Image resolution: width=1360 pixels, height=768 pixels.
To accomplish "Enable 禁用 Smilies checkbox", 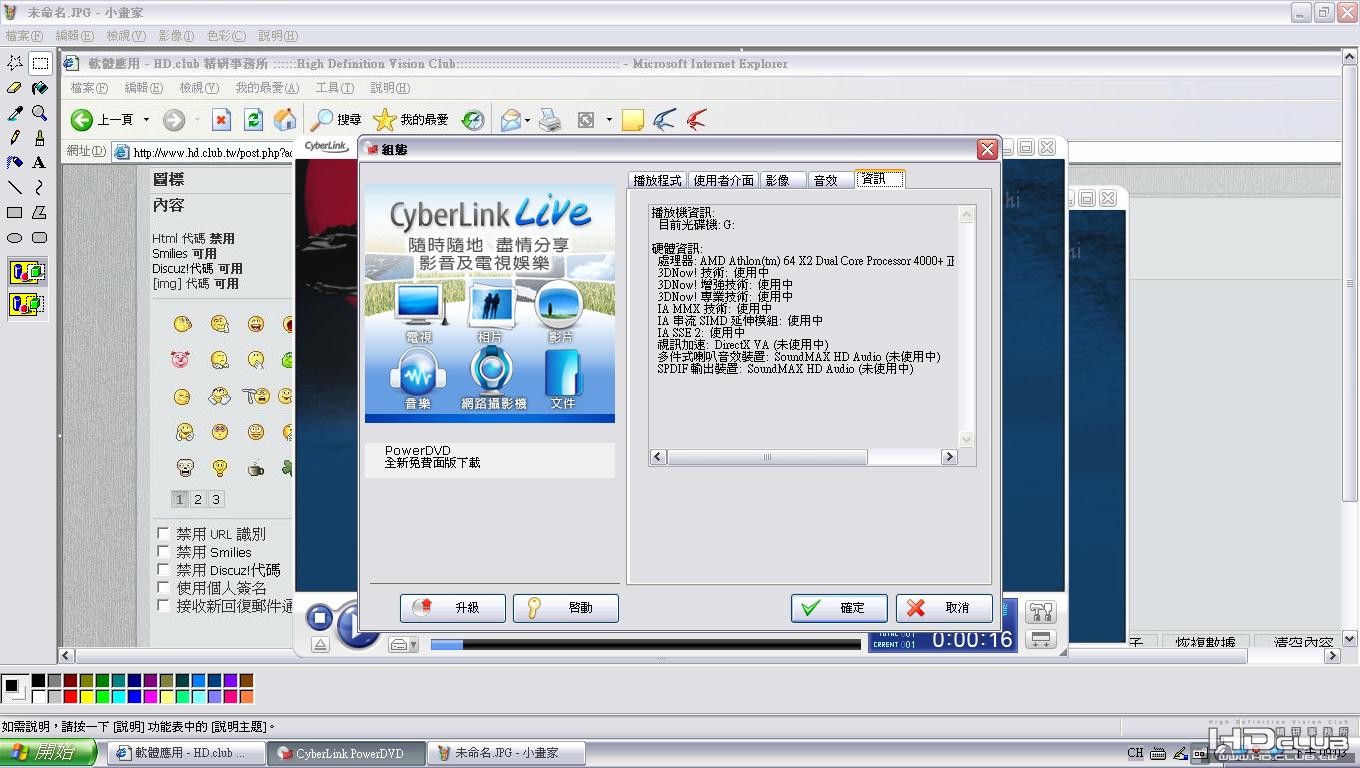I will click(163, 552).
